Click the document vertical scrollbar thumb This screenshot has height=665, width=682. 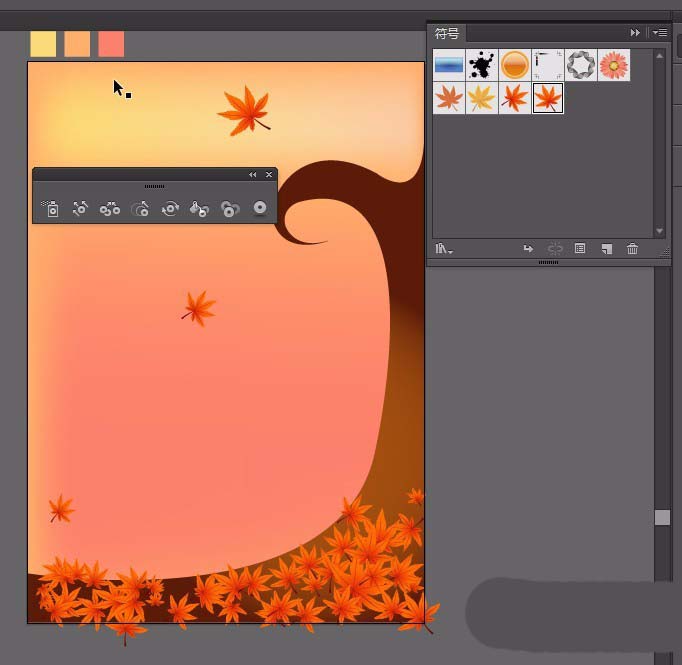[662, 518]
